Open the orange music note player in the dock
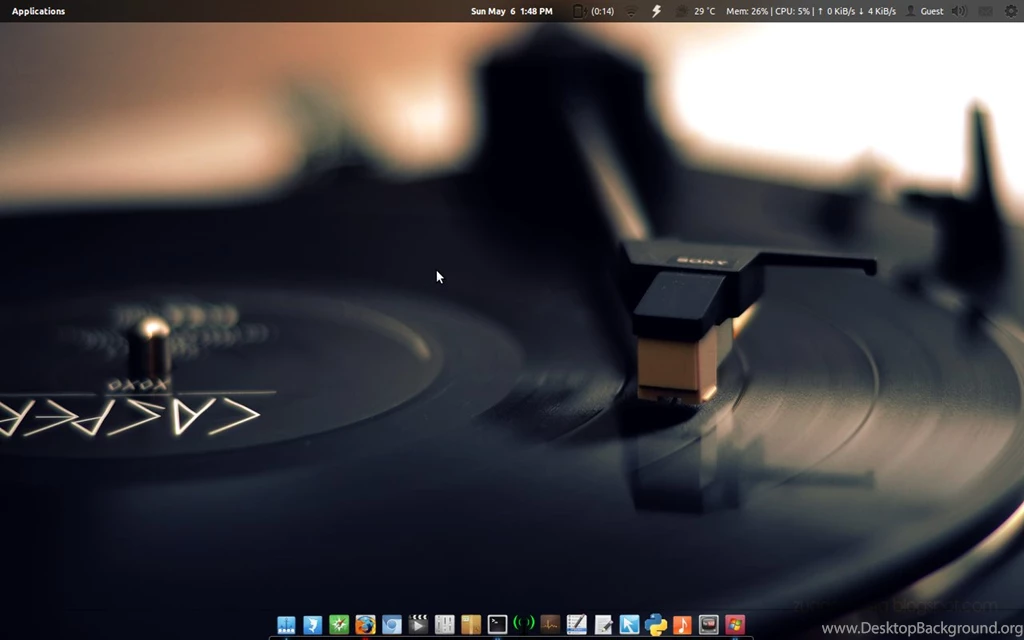Image resolution: width=1024 pixels, height=640 pixels. tap(682, 625)
